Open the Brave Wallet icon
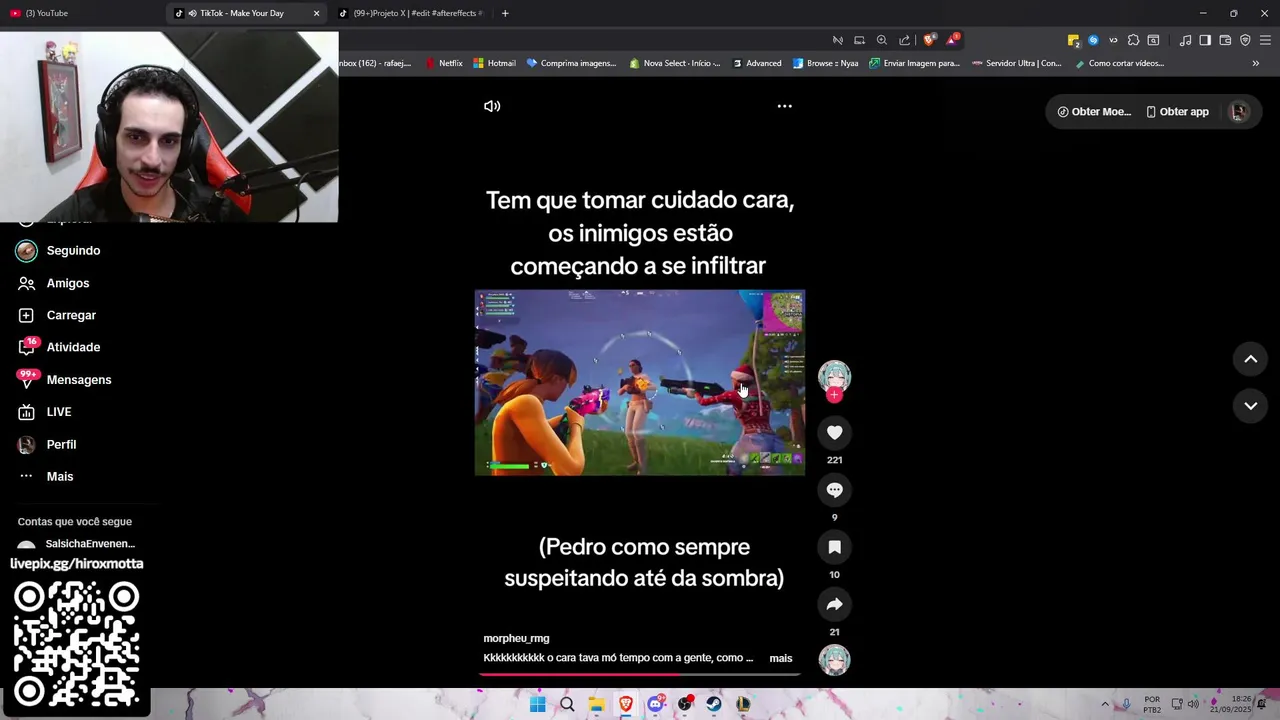 pyautogui.click(x=1225, y=40)
